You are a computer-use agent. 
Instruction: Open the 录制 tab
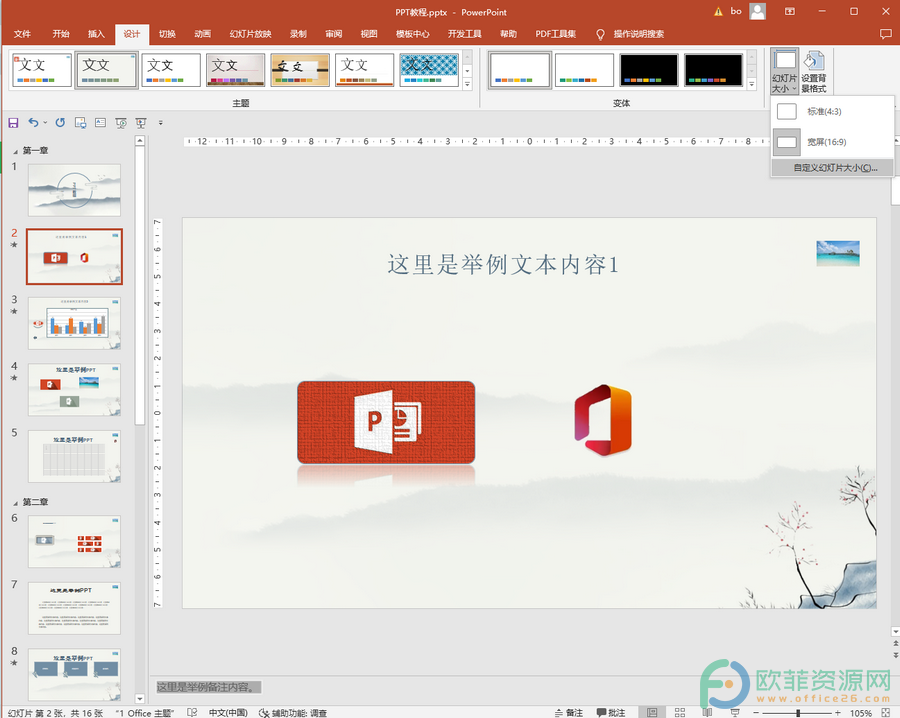click(298, 34)
